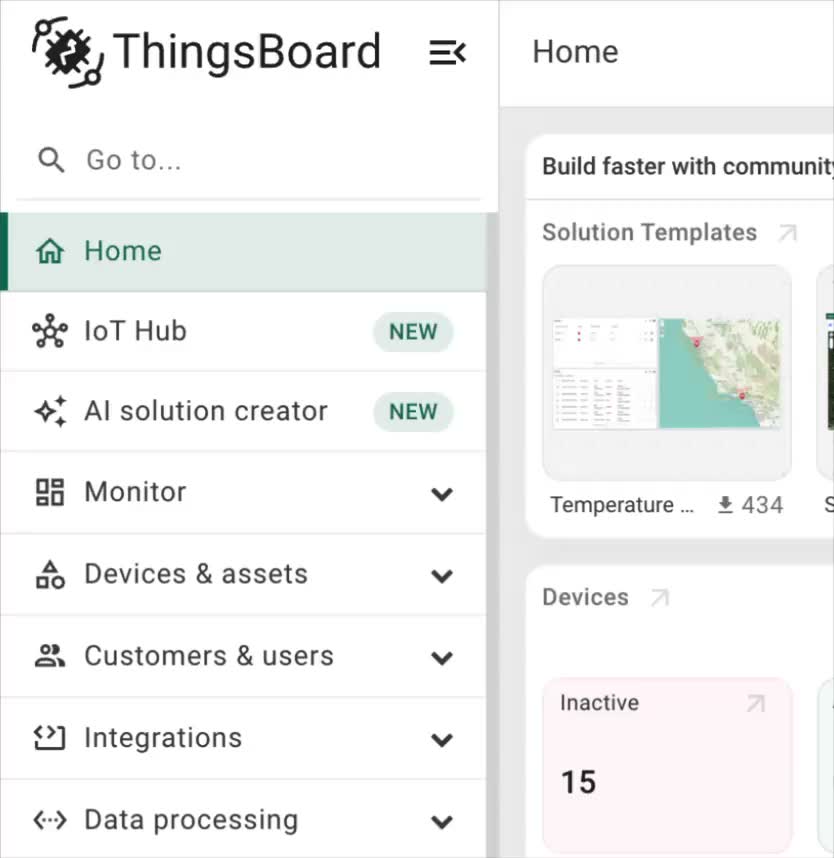Screen dimensions: 834x858
Task: Open the Temperature template thumbnail
Action: tap(667, 373)
